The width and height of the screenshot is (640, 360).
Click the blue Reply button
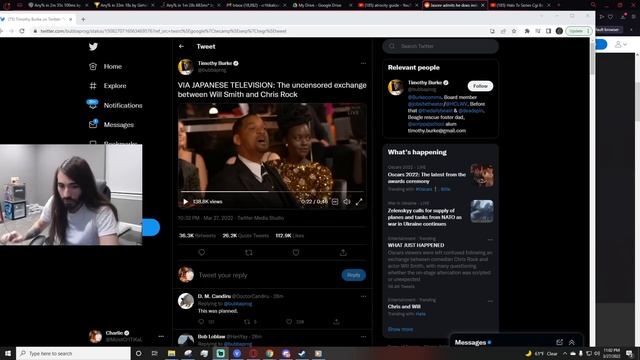pos(353,275)
